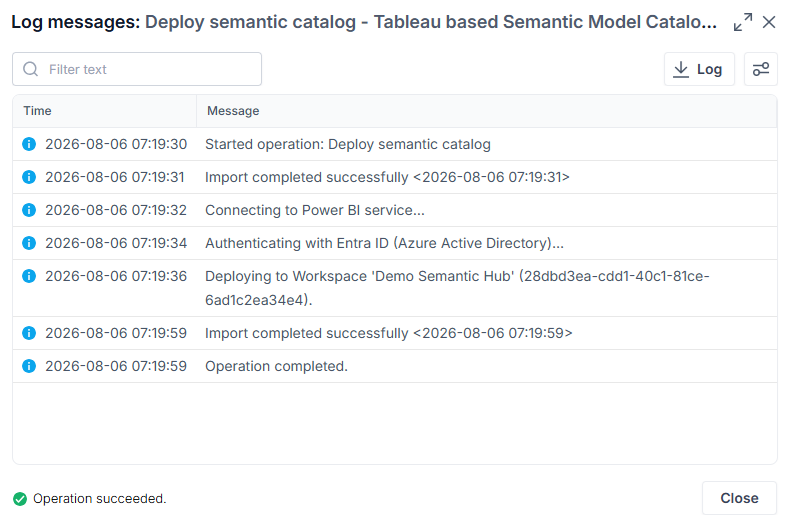789x524 pixels.
Task: Click info icon for Operation completed row
Action: click(29, 366)
